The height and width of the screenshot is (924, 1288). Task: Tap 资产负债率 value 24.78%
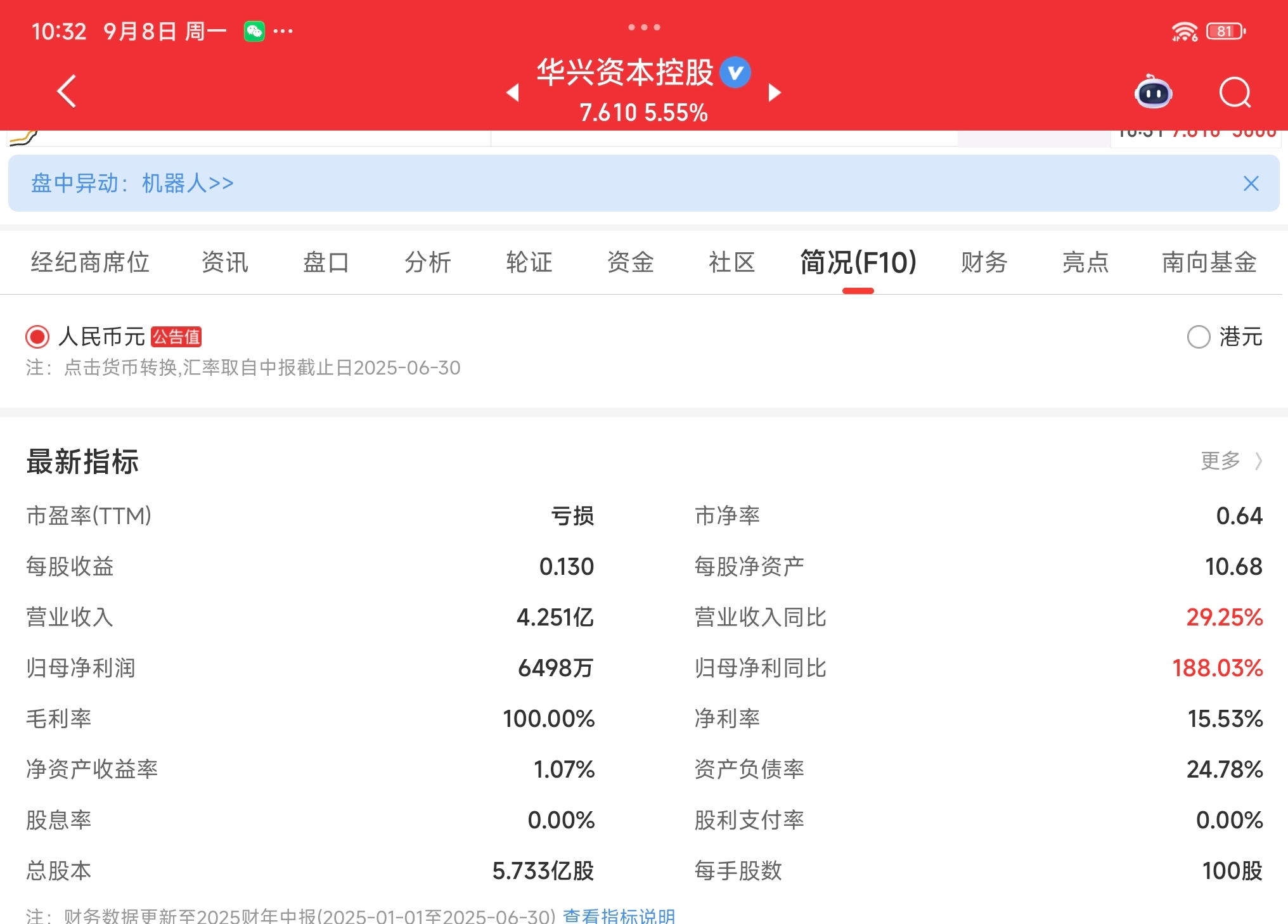tap(1225, 769)
